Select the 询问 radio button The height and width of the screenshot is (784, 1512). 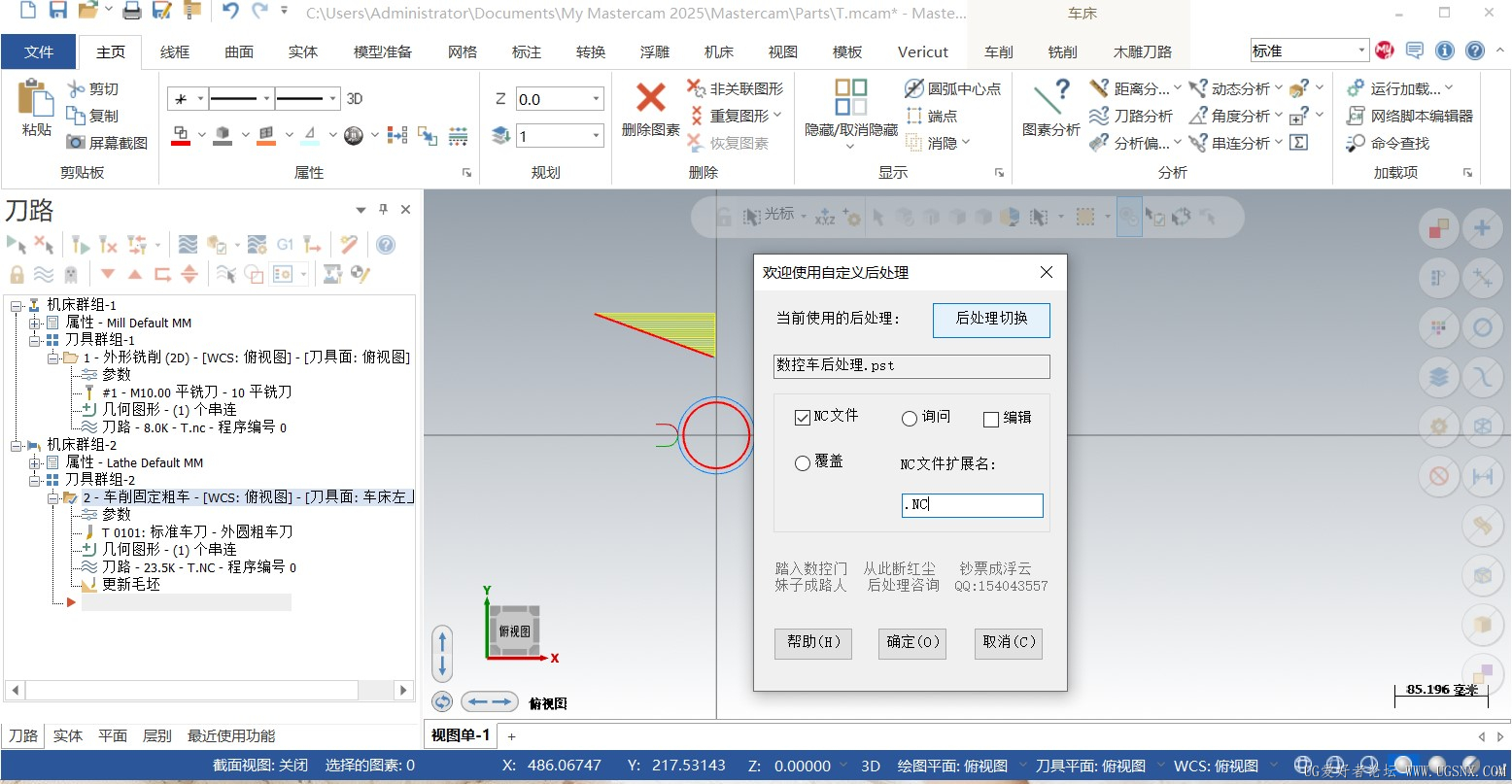point(910,419)
